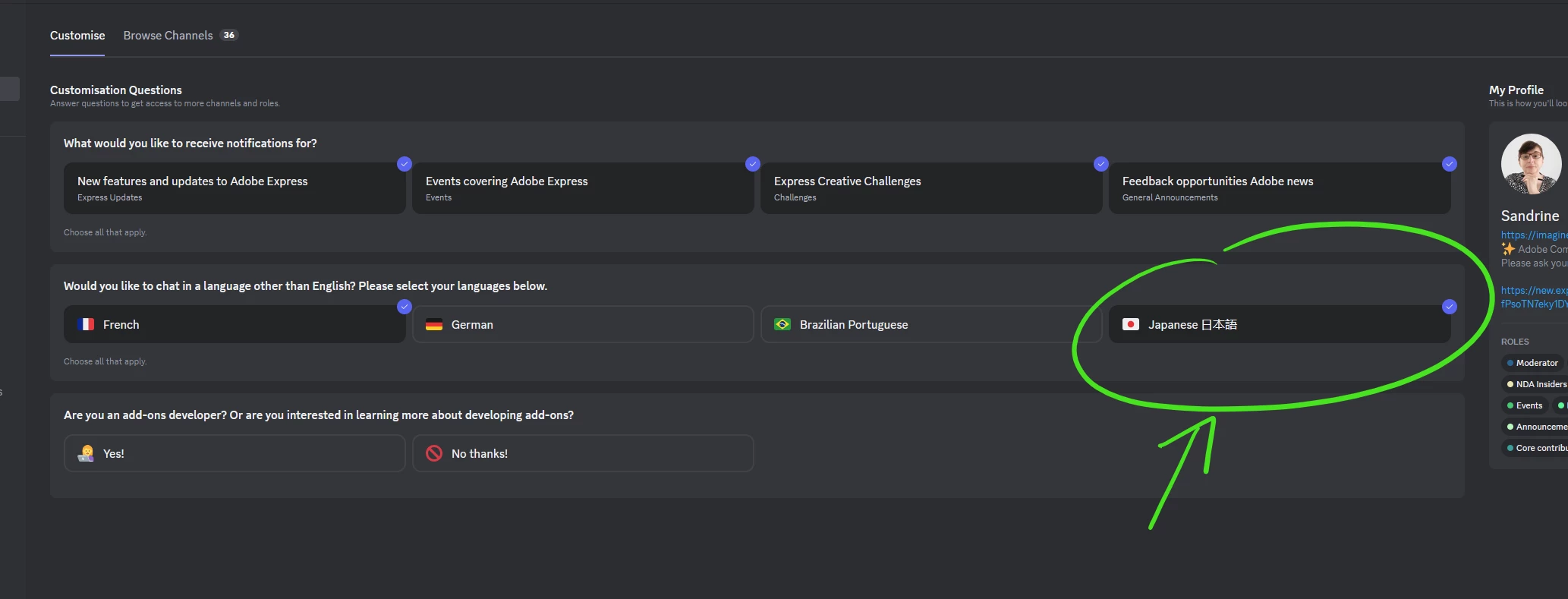Select the German language option
Screen dimensions: 1568x599
(x=583, y=324)
